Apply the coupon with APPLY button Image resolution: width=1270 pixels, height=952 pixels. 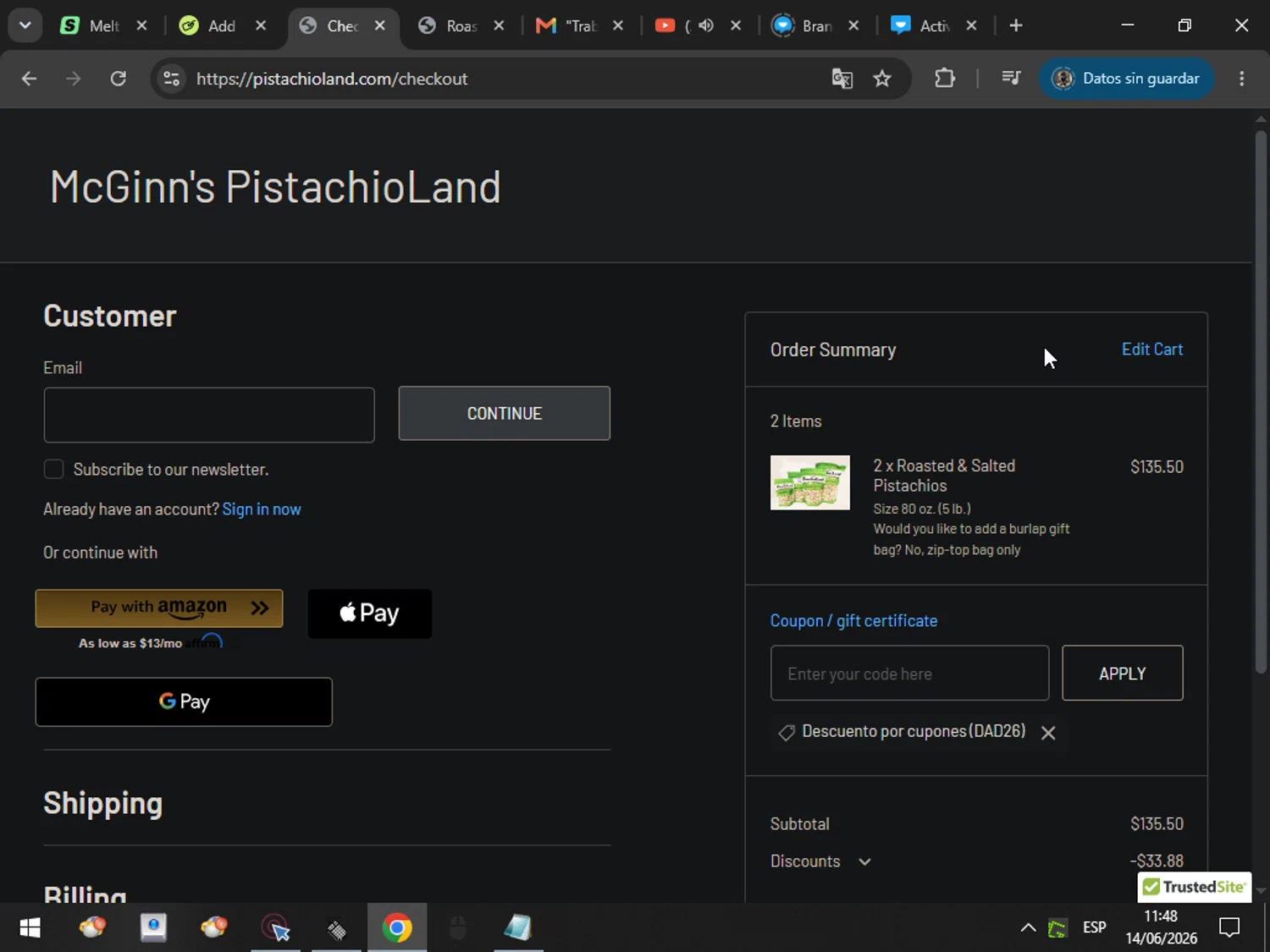tap(1123, 674)
